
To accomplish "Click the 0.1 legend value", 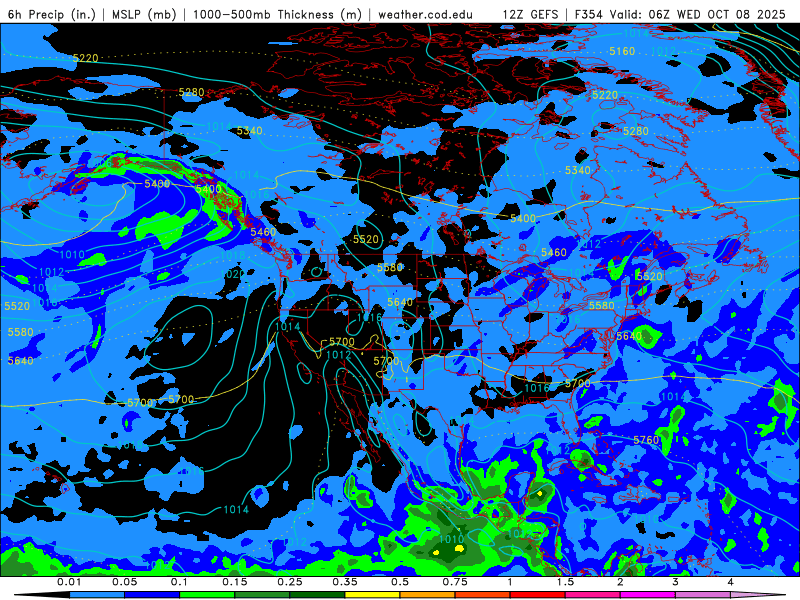I will [x=180, y=582].
